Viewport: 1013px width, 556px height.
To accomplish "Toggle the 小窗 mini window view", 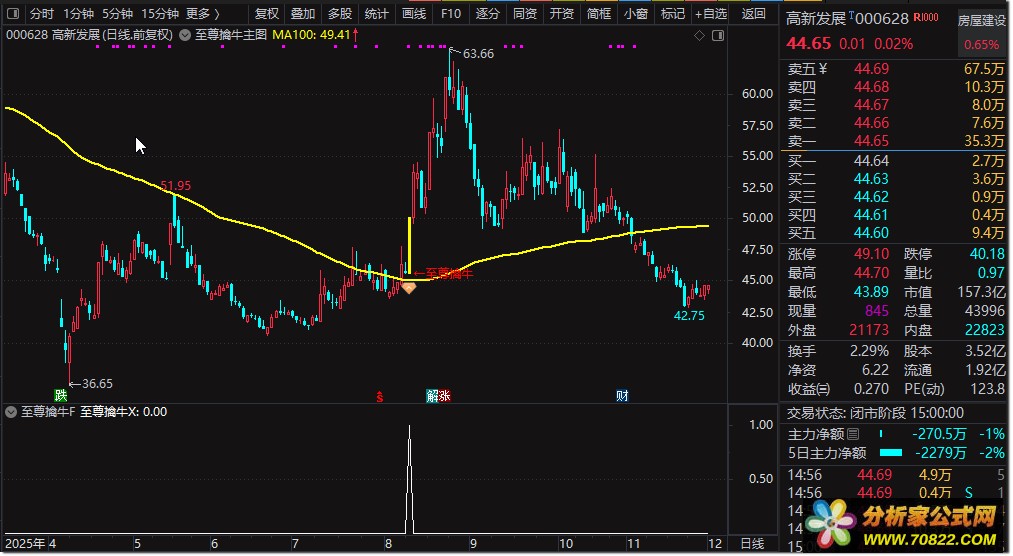I will (x=635, y=14).
